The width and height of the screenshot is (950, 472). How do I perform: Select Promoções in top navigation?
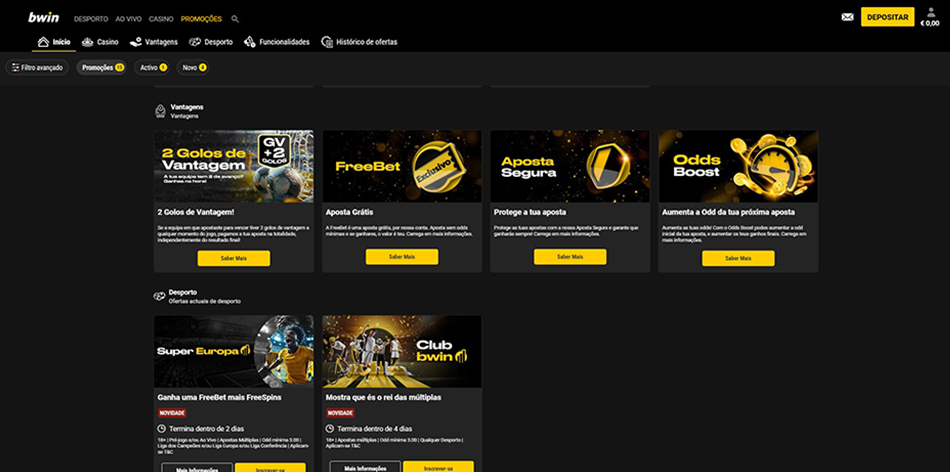tap(201, 19)
